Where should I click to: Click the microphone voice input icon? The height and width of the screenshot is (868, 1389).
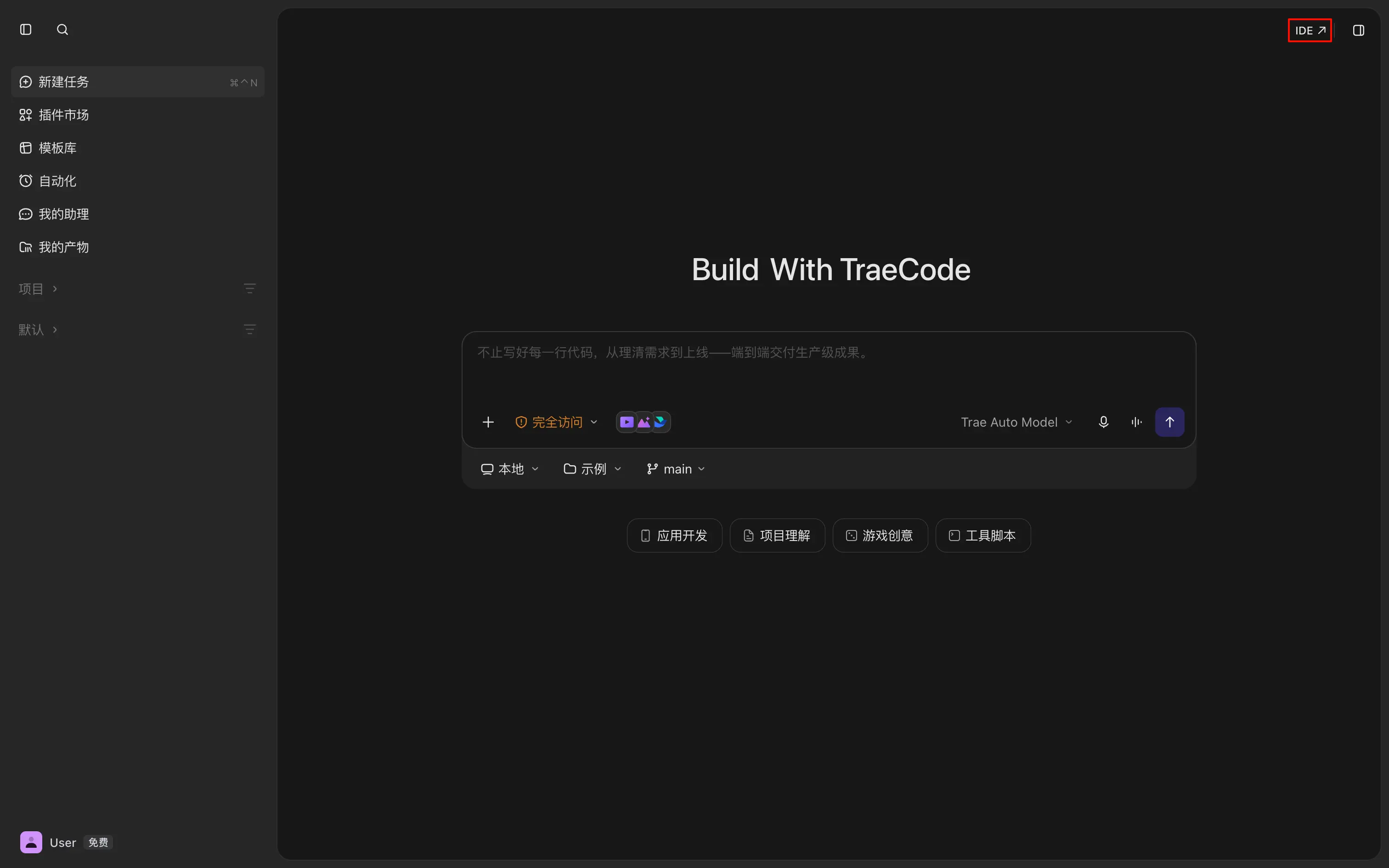pos(1103,422)
